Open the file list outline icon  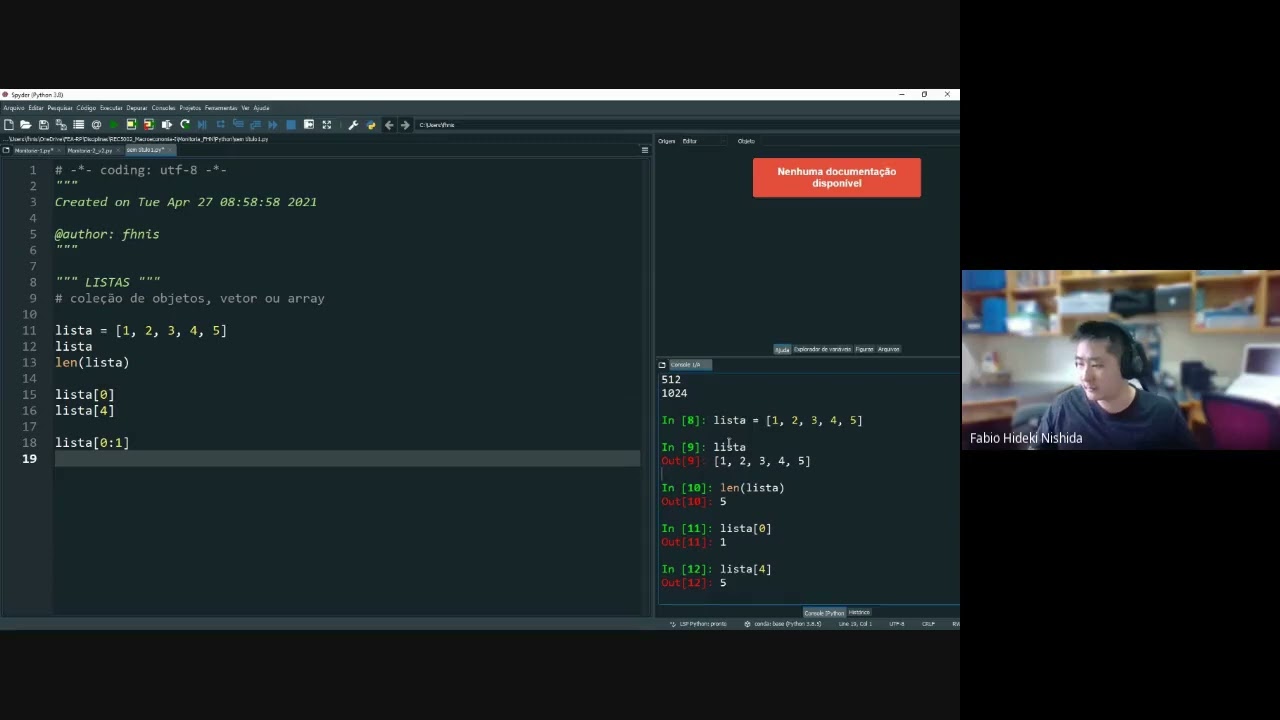[x=78, y=125]
